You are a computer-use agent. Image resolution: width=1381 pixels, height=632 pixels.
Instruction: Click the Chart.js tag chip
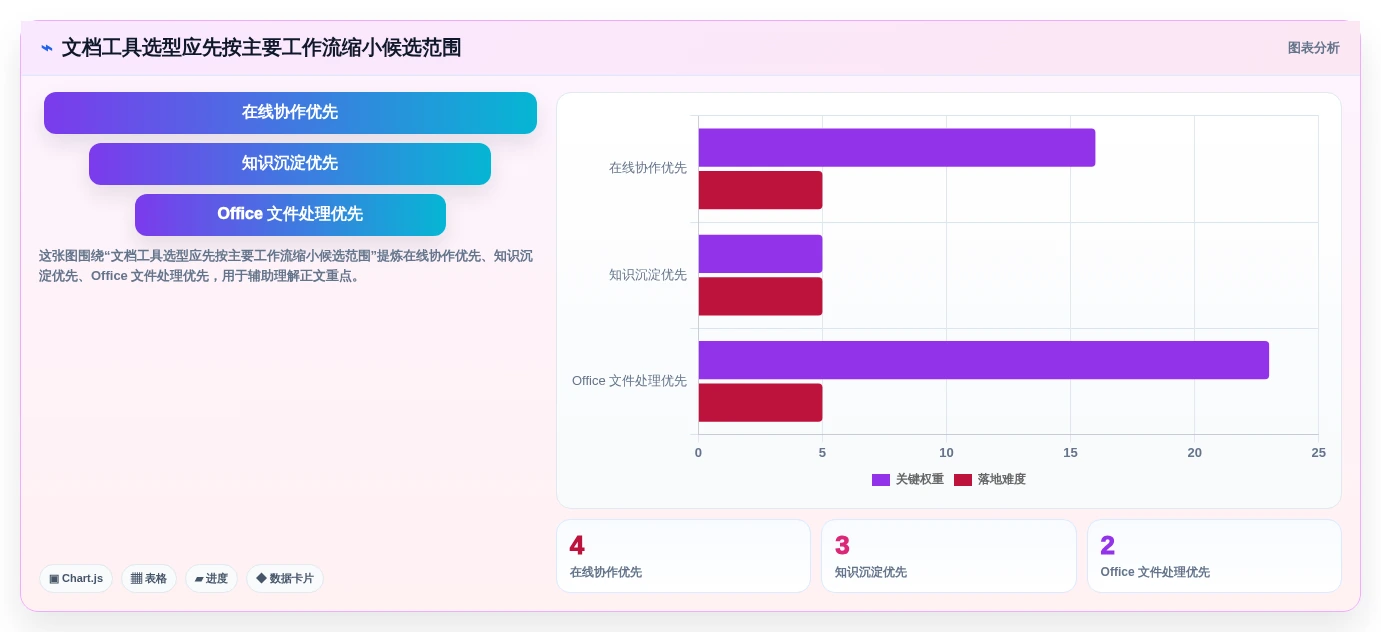pos(76,578)
